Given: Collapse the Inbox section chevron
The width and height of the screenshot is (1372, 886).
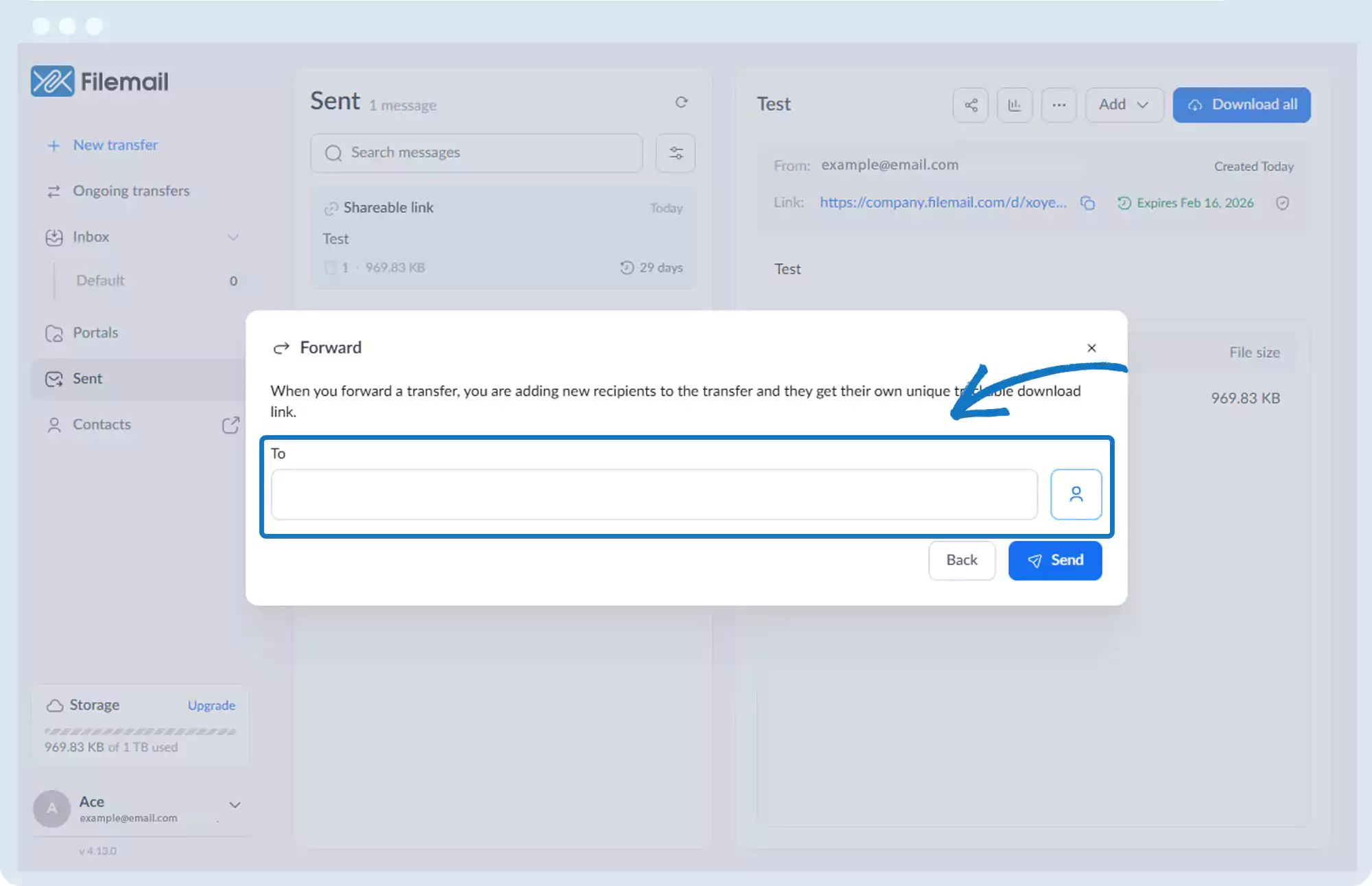Looking at the screenshot, I should 233,237.
